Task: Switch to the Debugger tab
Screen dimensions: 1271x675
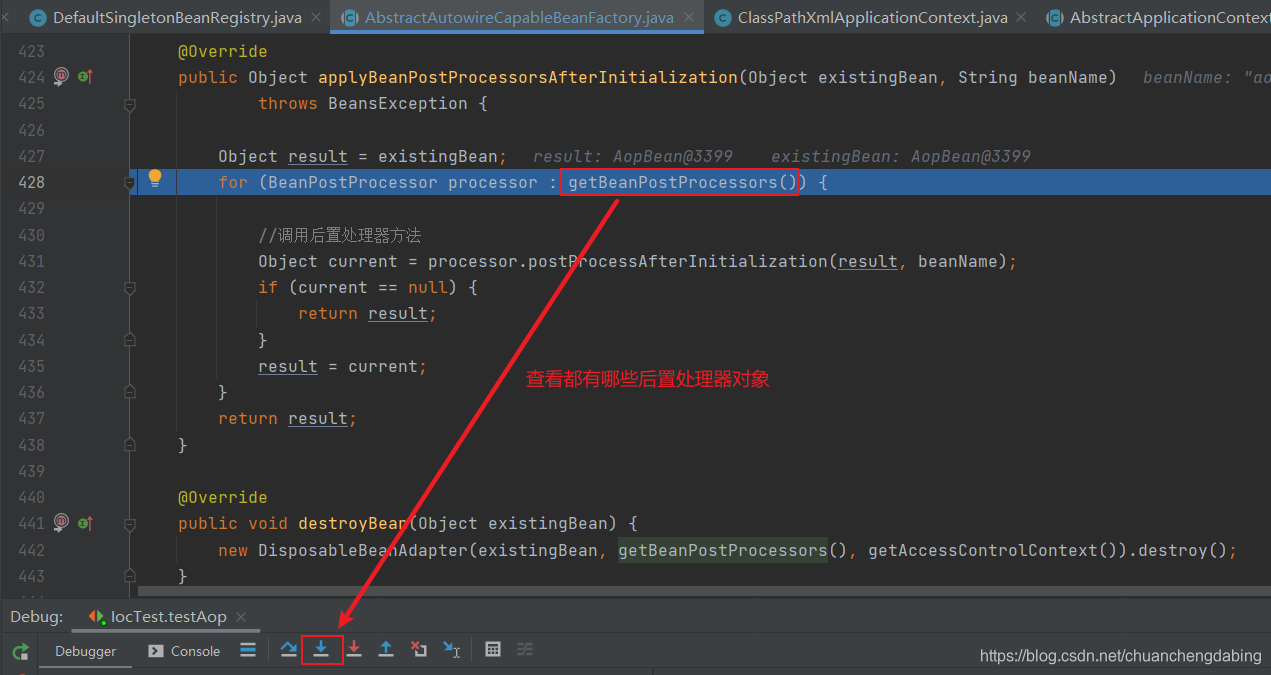Action: (85, 651)
